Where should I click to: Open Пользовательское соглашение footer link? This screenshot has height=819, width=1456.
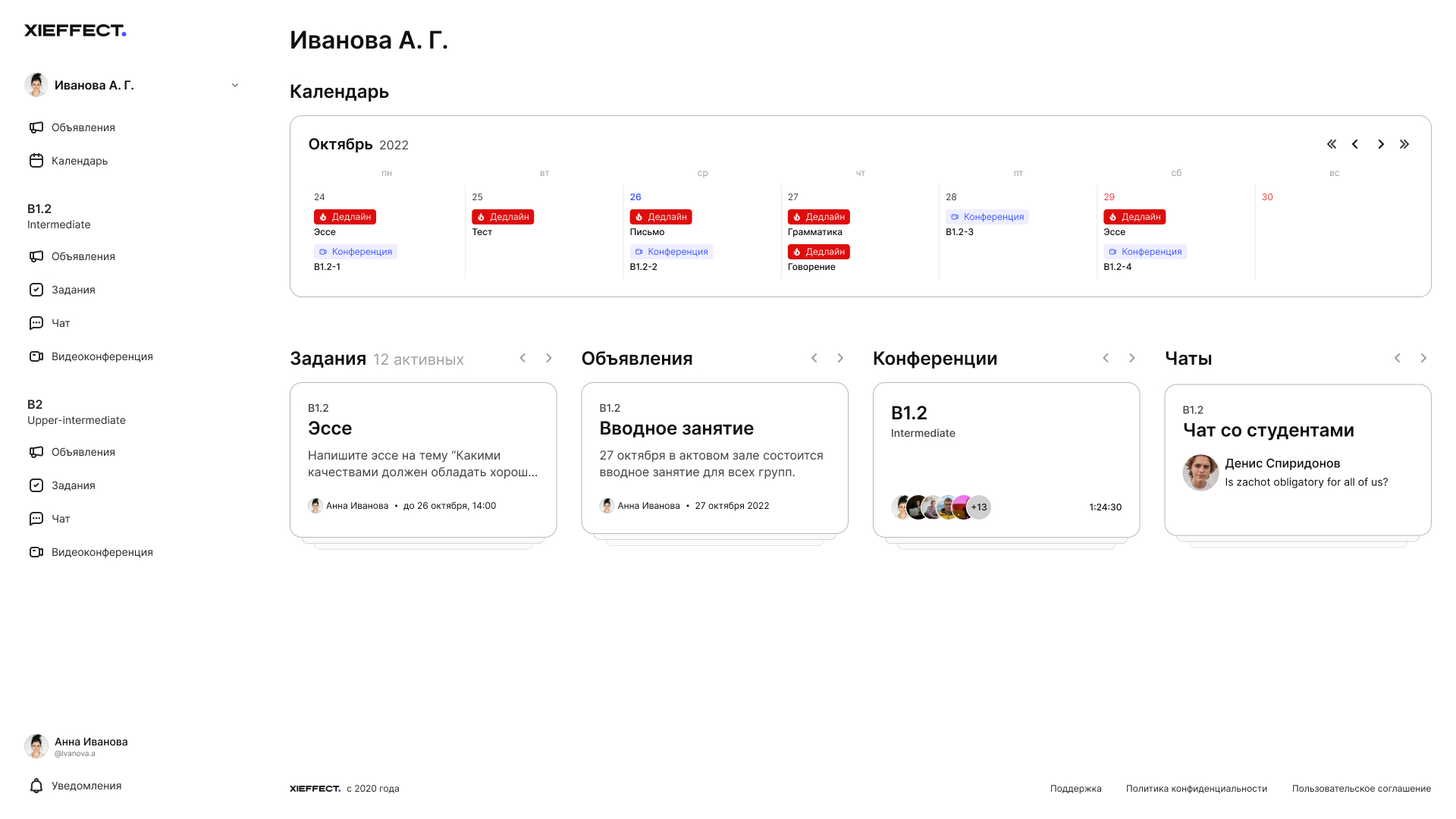tap(1362, 789)
